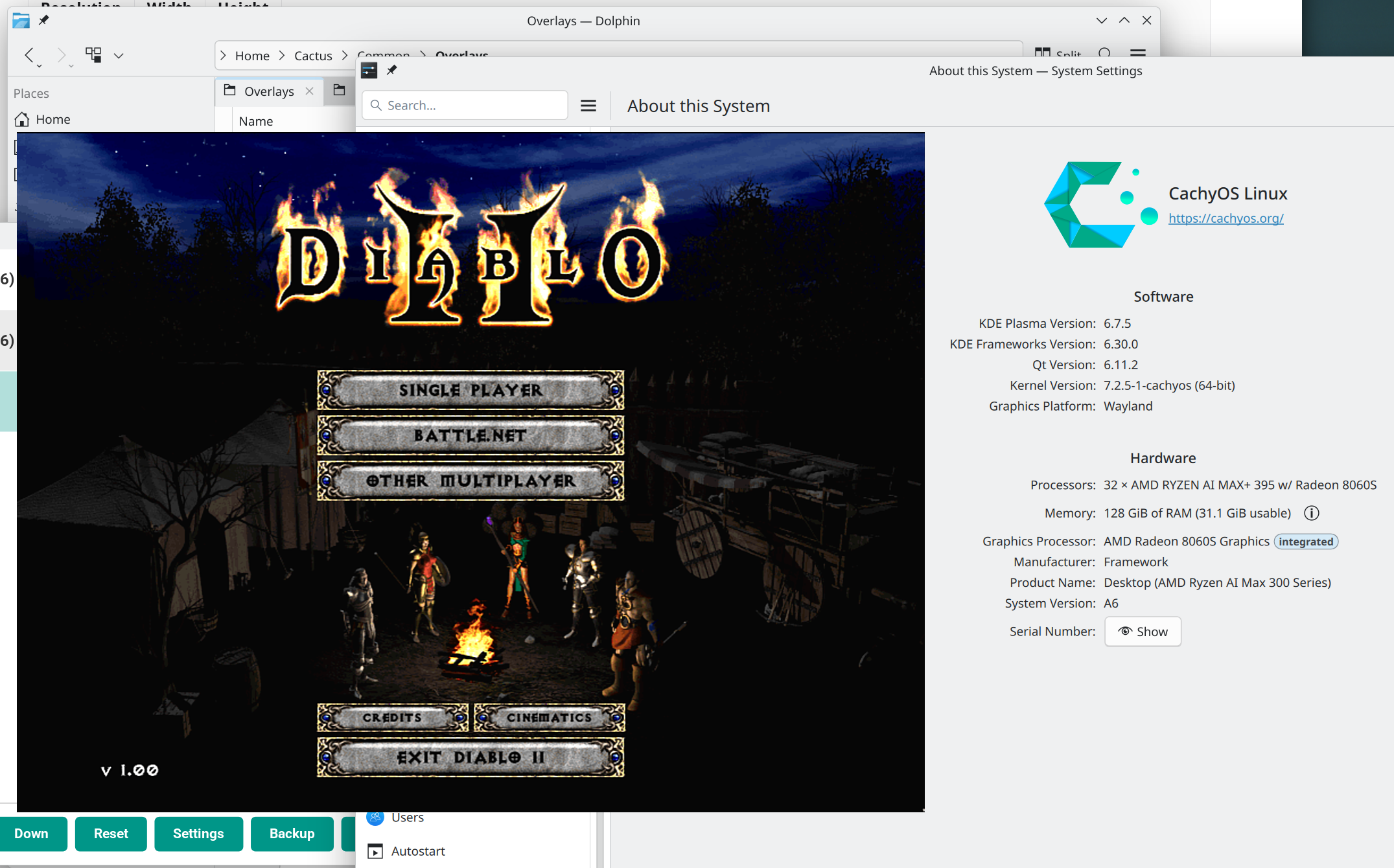Show the system serial number

(1143, 632)
